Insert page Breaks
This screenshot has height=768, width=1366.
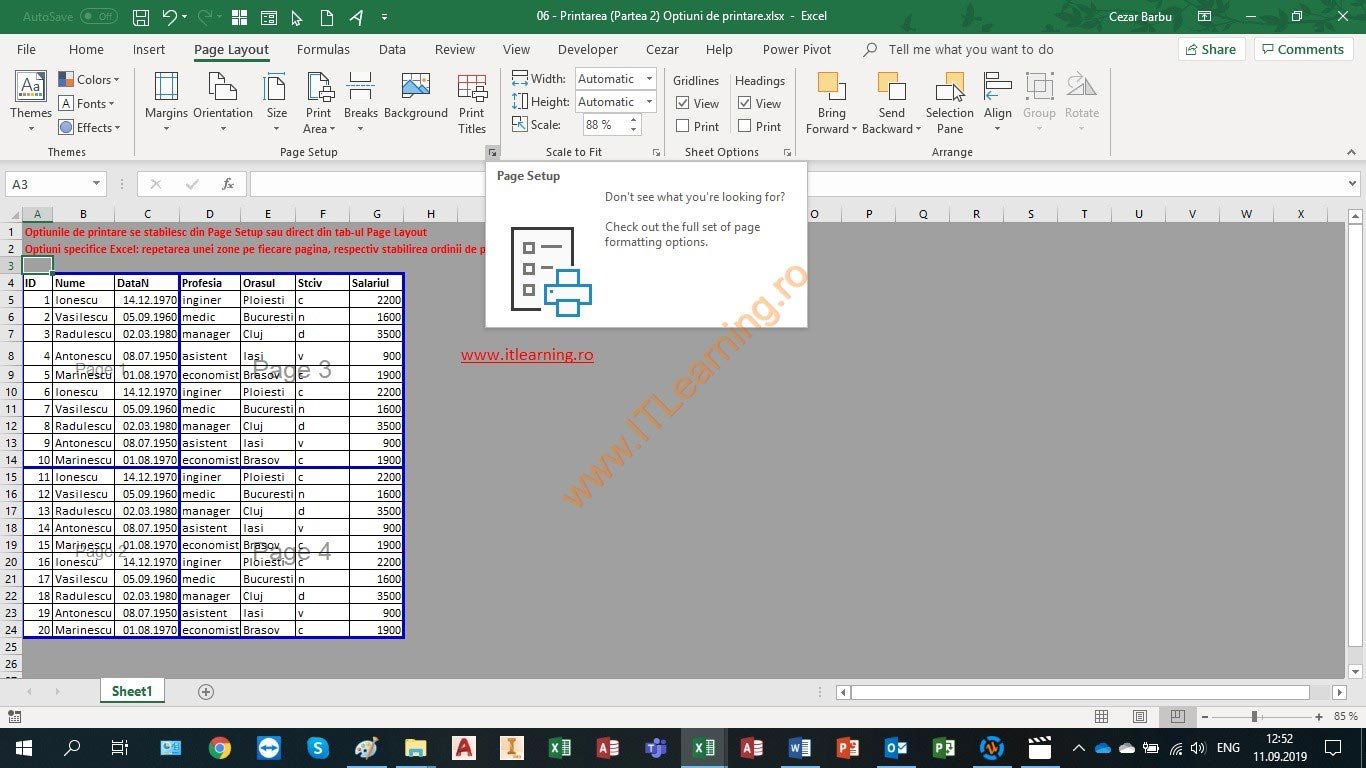(361, 102)
